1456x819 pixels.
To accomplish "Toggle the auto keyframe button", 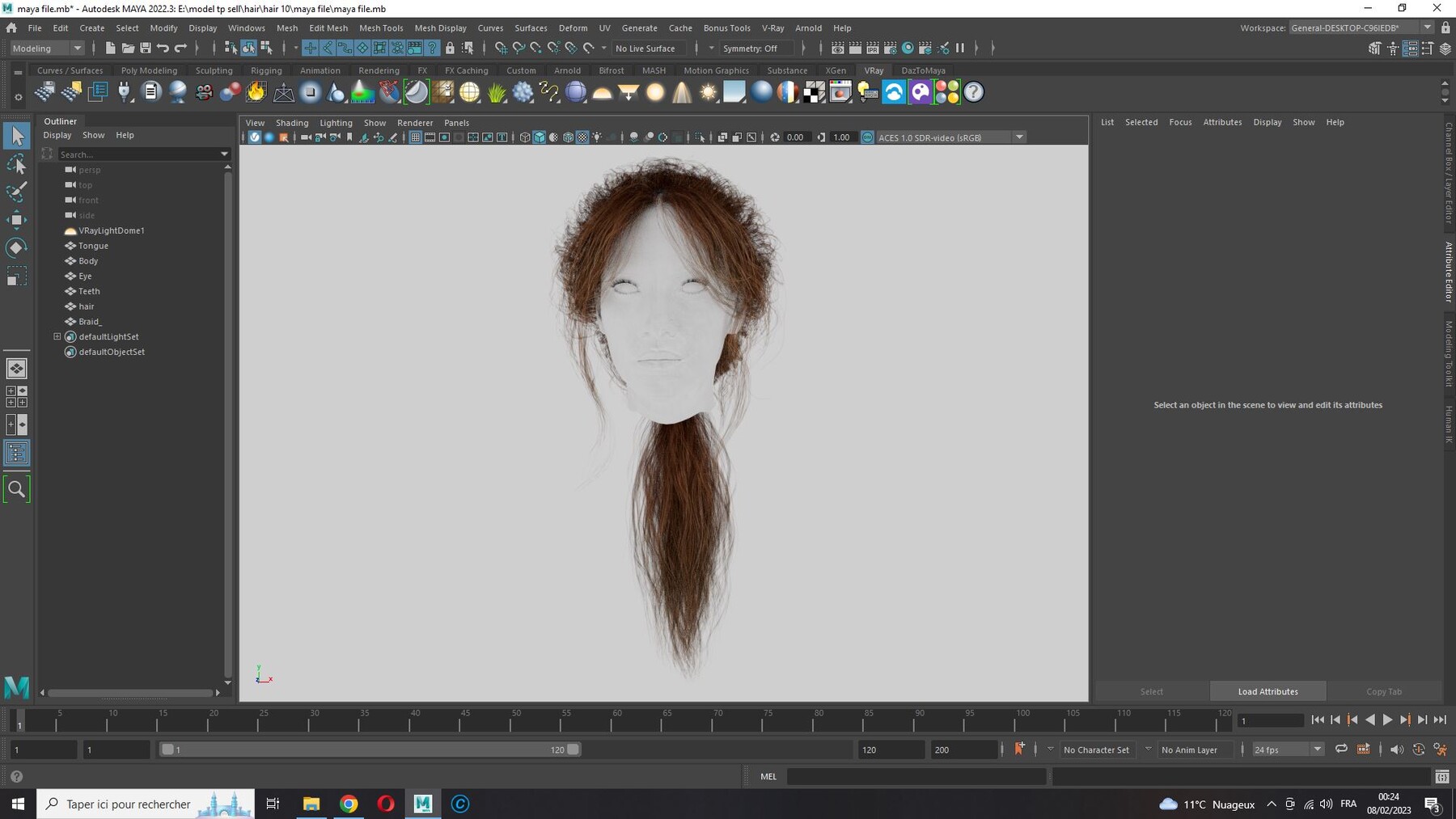I will [x=1418, y=749].
